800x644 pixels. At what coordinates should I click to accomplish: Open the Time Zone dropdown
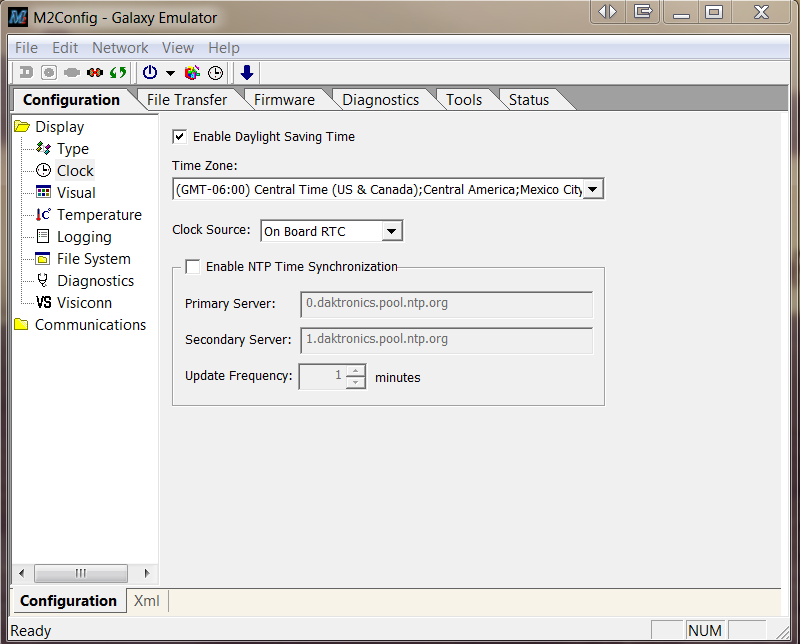[x=592, y=189]
